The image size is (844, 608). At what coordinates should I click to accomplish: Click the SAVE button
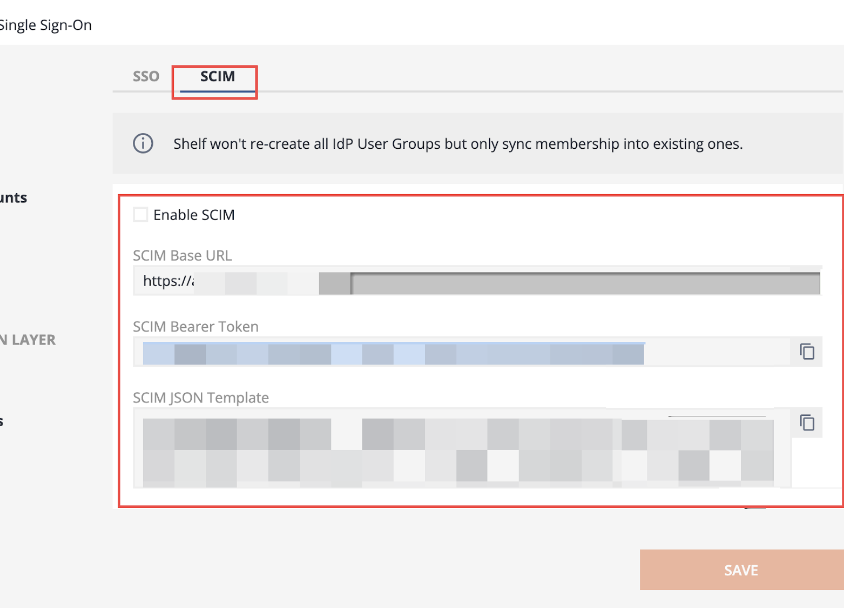[x=742, y=570]
